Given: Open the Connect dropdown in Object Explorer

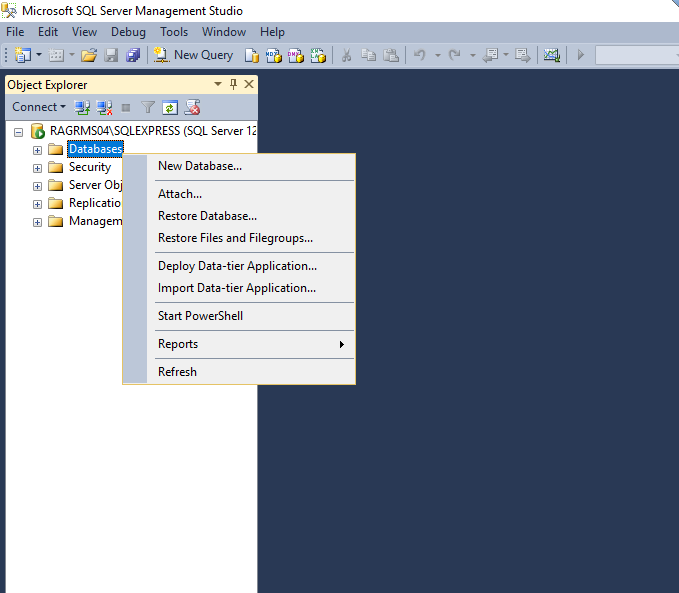Looking at the screenshot, I should (x=39, y=107).
